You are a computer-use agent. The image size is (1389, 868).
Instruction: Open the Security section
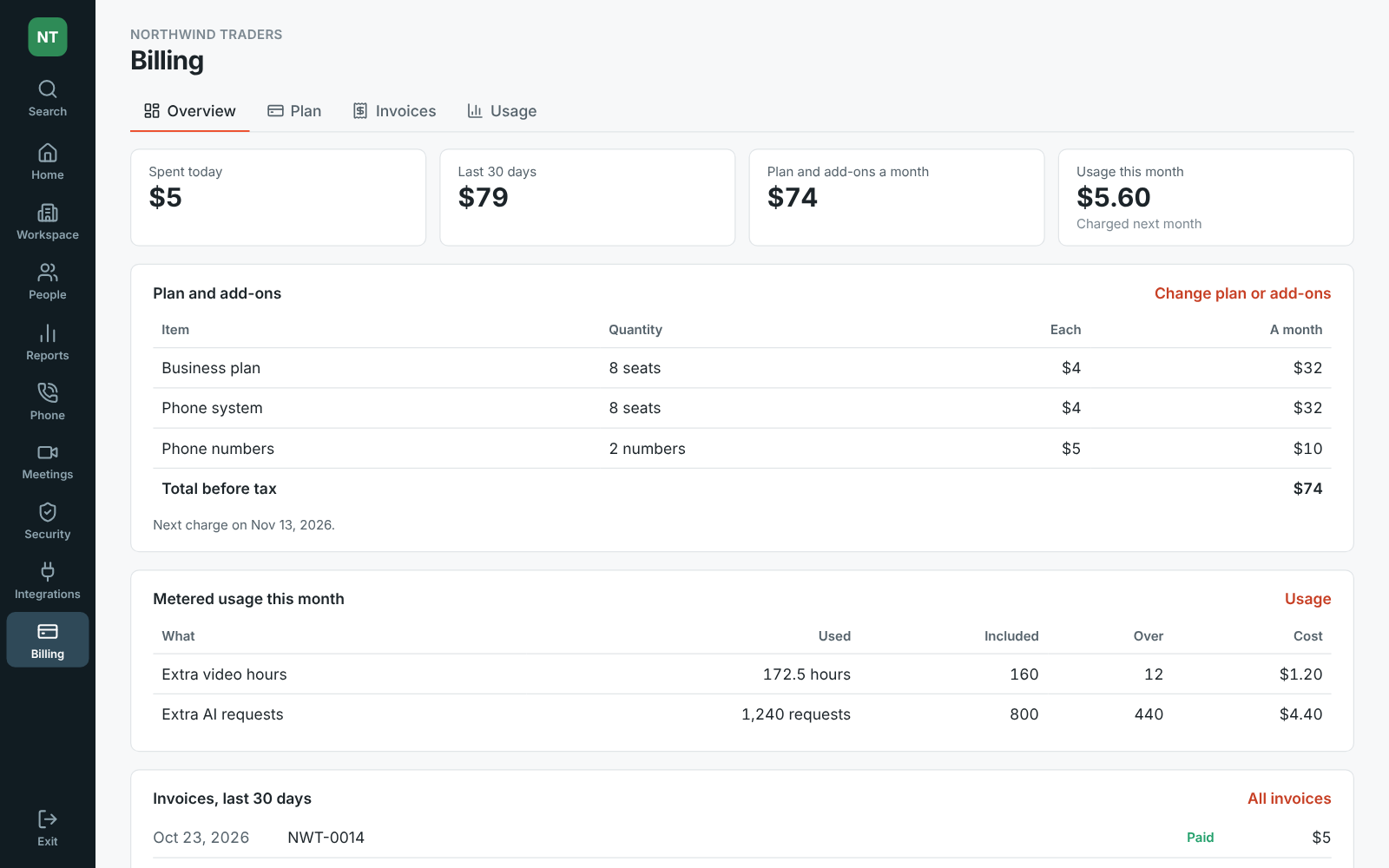tap(48, 522)
